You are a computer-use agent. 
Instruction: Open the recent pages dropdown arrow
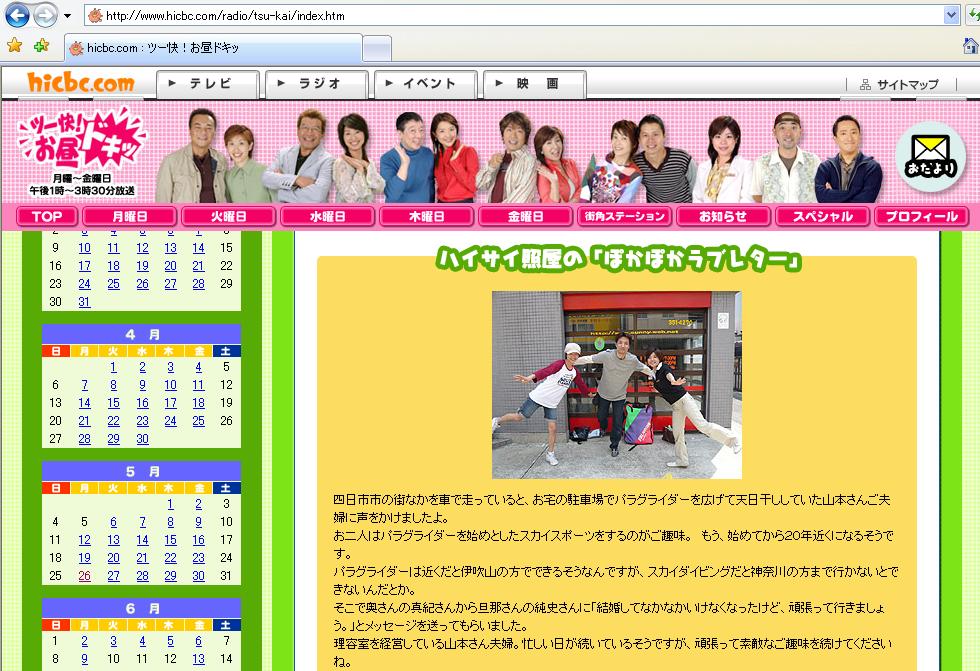tap(67, 16)
